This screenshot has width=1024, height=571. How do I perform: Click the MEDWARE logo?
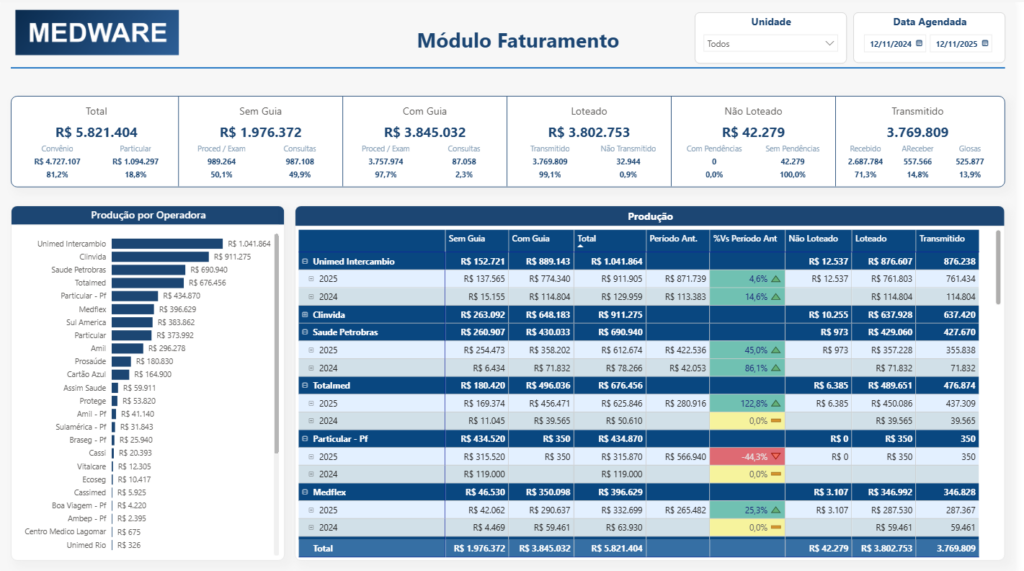click(97, 33)
